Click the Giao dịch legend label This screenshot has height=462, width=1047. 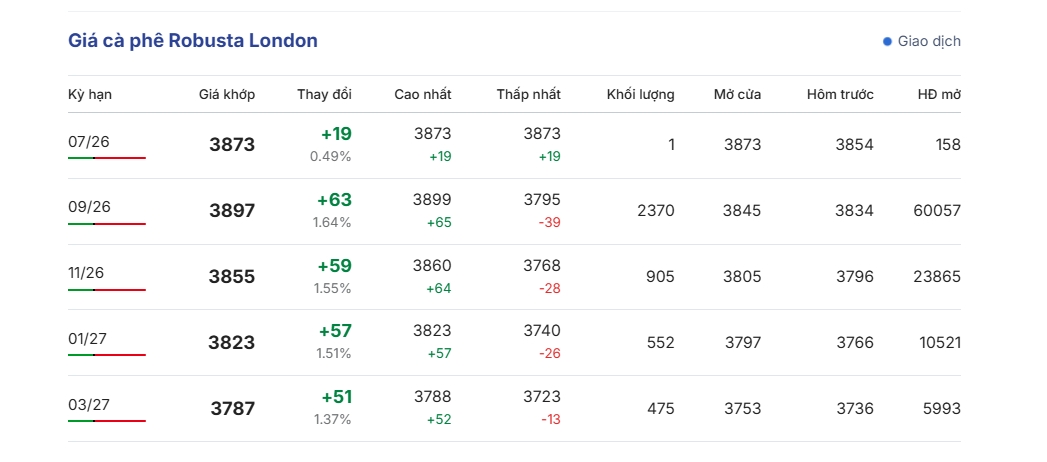tap(929, 41)
